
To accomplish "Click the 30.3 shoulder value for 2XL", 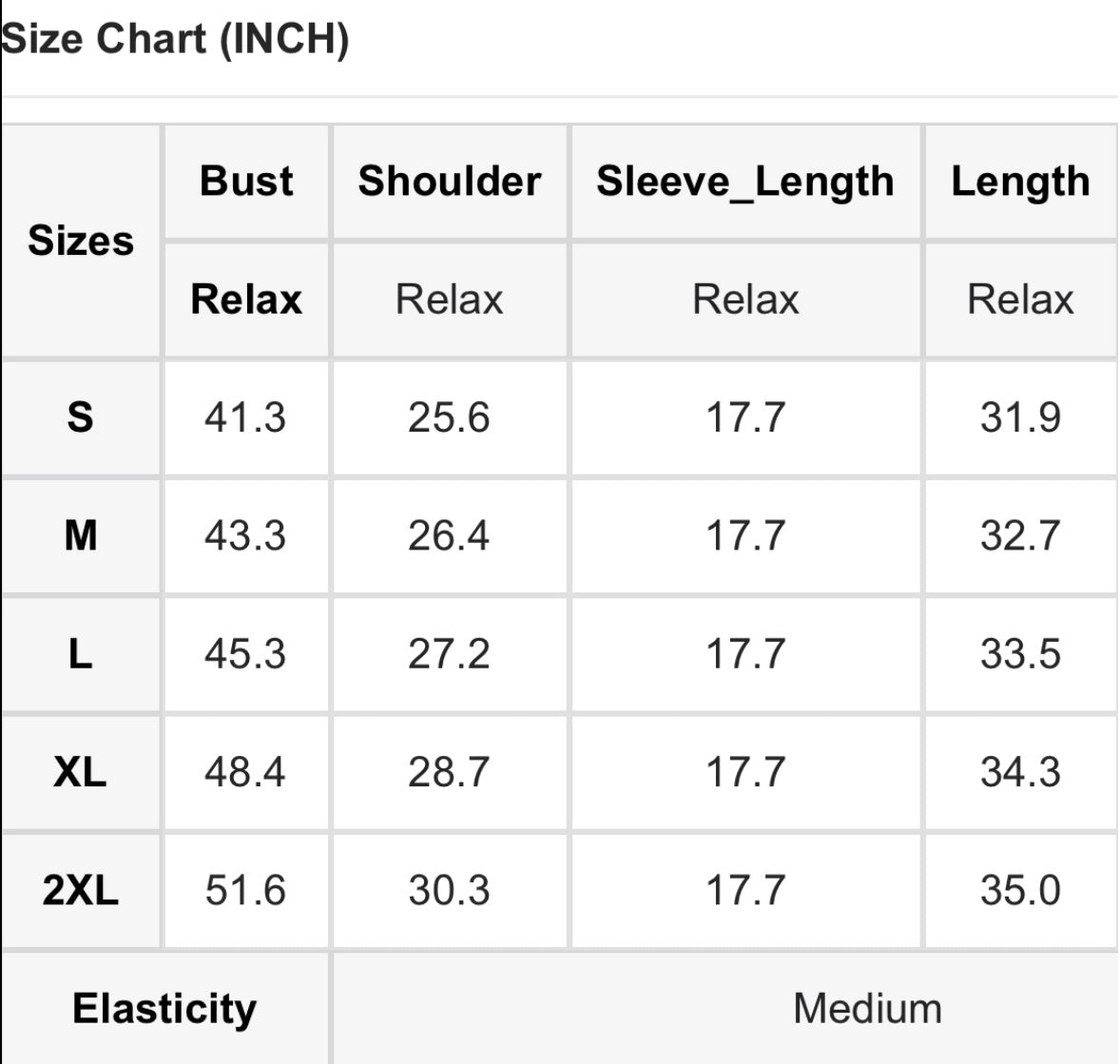I will pos(449,890).
